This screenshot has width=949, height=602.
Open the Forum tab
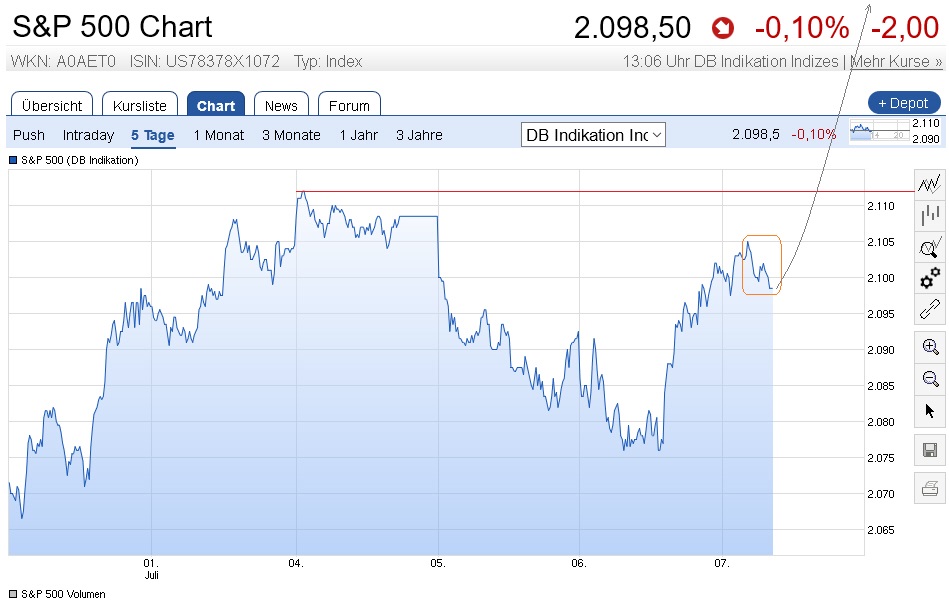349,105
